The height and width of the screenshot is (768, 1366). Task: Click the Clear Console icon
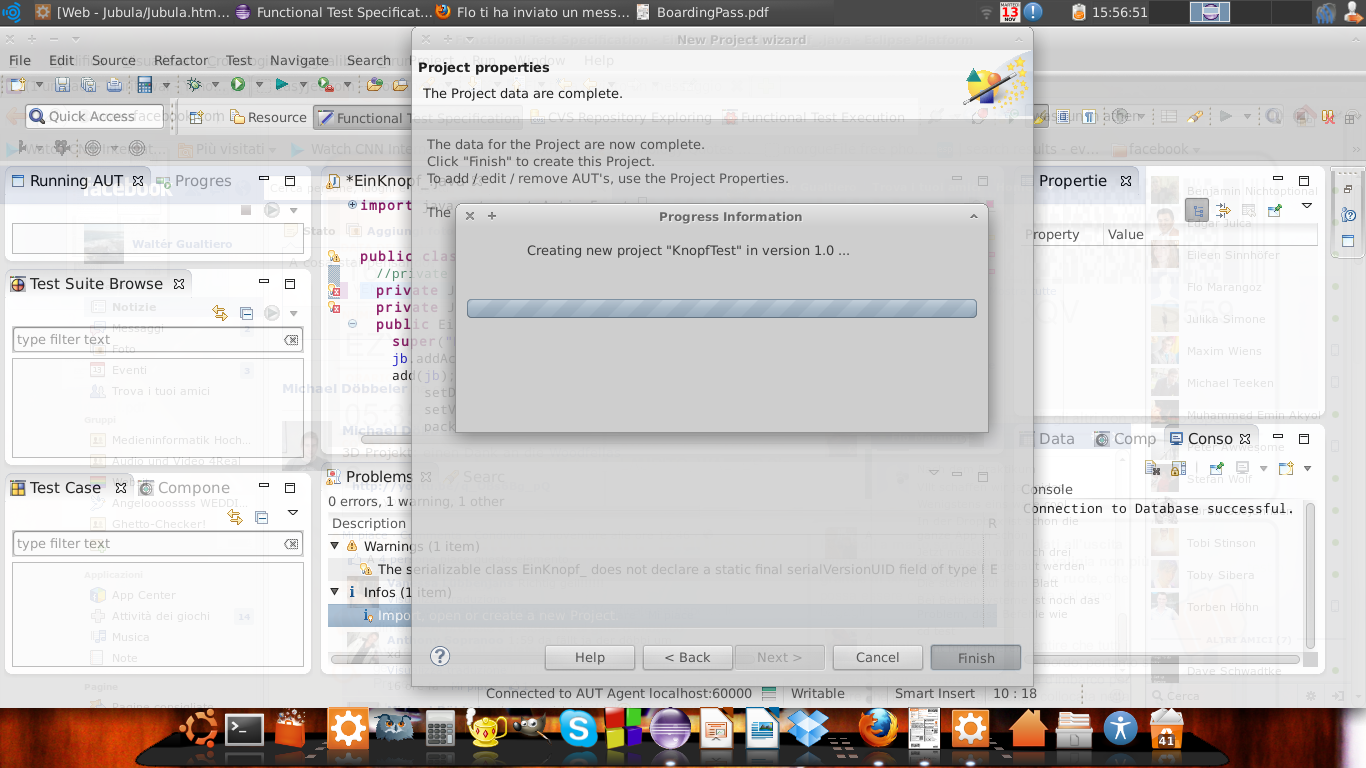(x=1153, y=468)
